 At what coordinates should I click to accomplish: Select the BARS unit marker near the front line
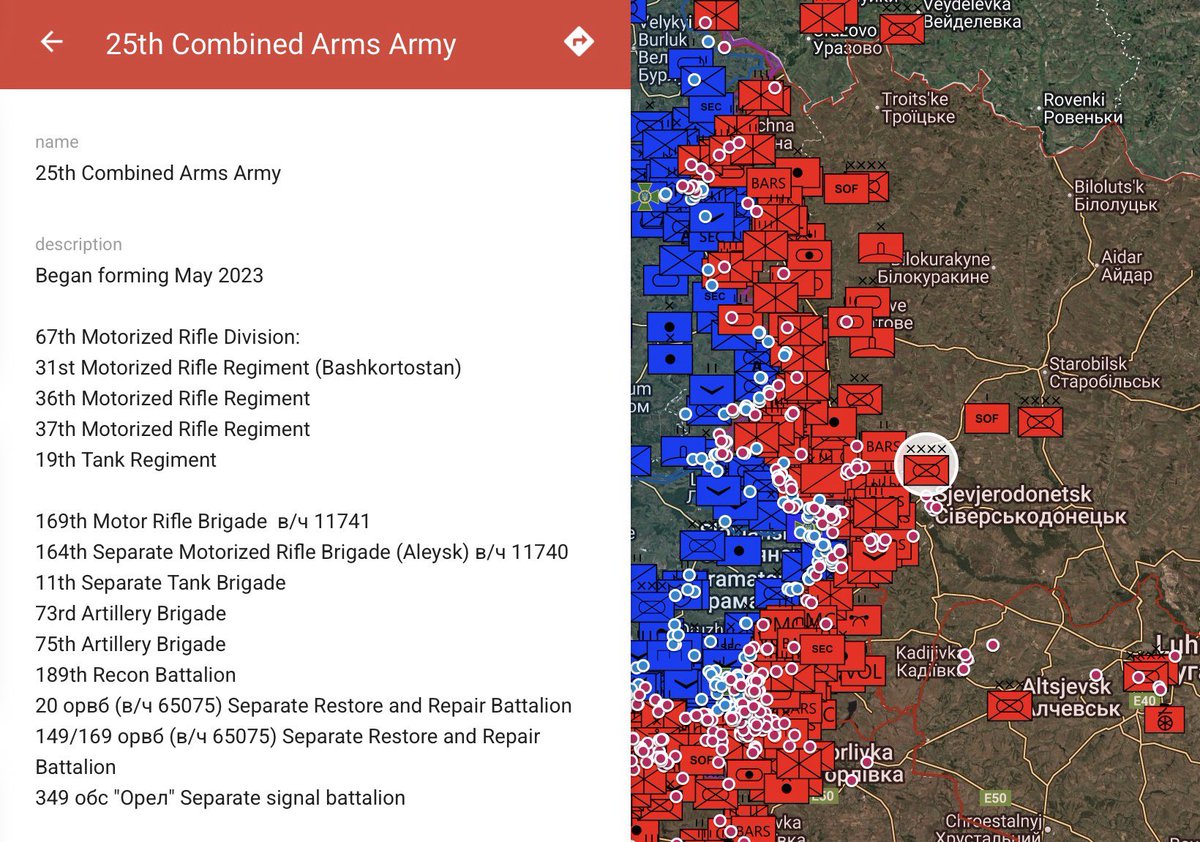768,183
